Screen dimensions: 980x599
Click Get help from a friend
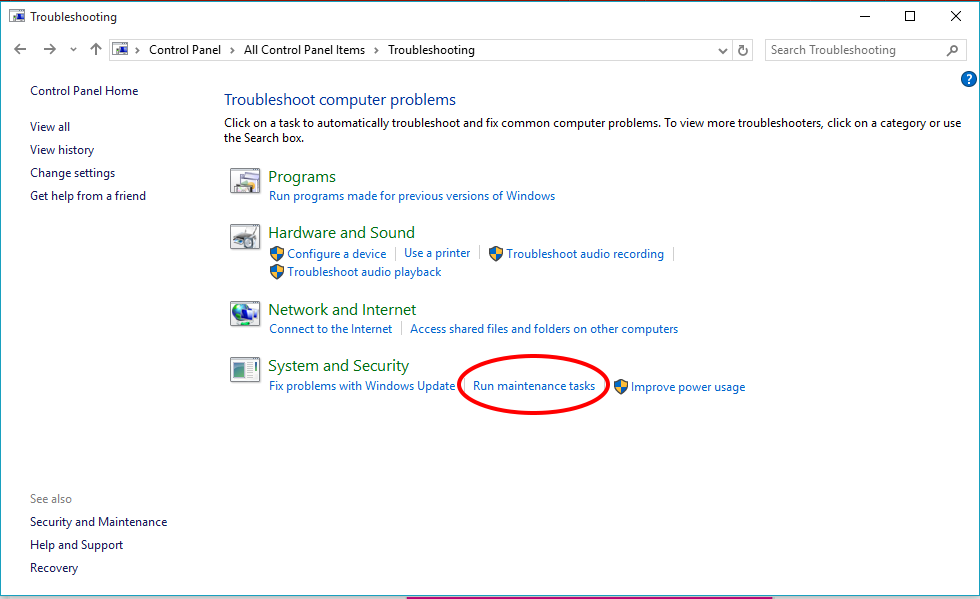pos(88,196)
